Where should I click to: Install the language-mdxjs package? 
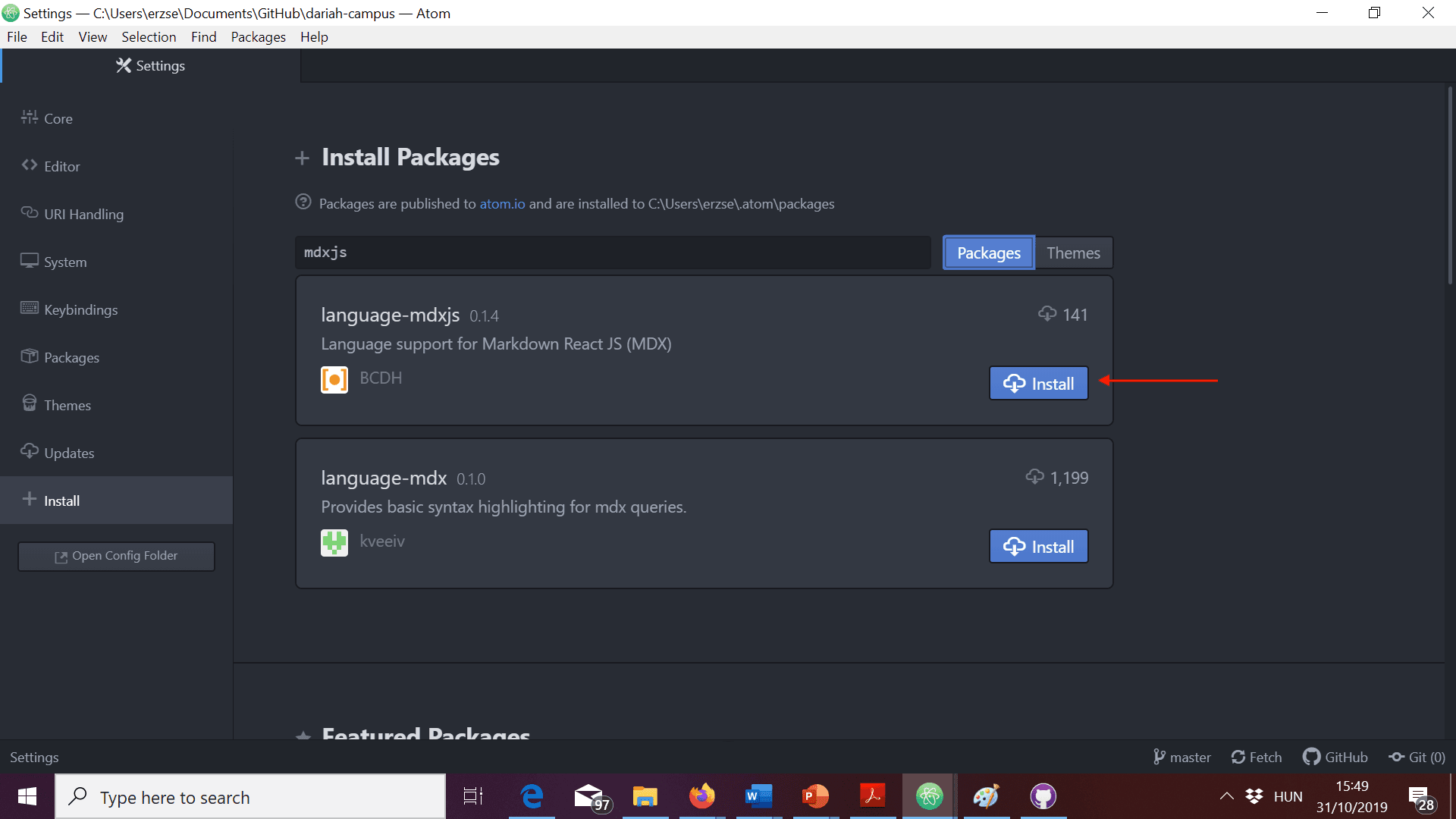1038,383
